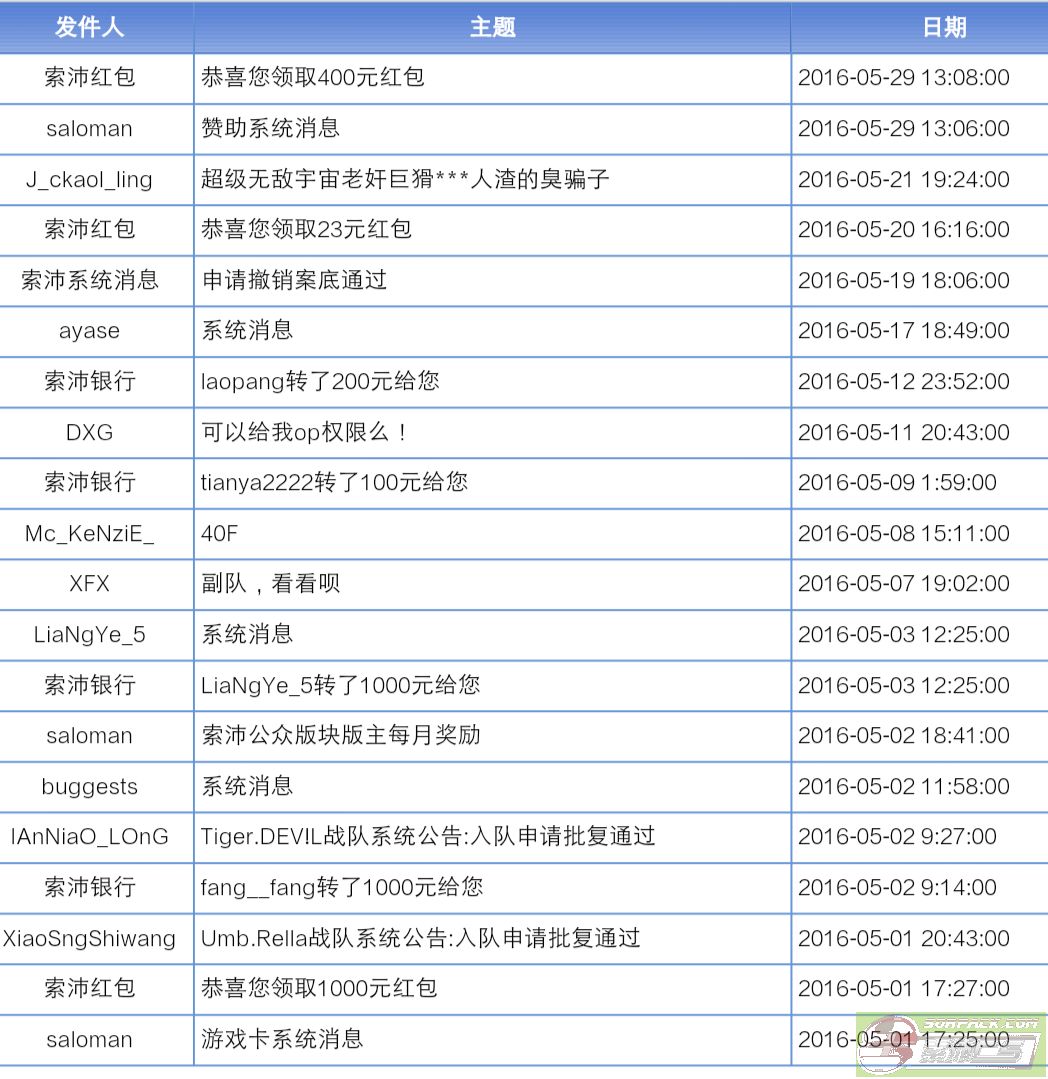The height and width of the screenshot is (1079, 1048).
Task: Click date 2016-05-02 9:27:00
Action: pos(897,837)
